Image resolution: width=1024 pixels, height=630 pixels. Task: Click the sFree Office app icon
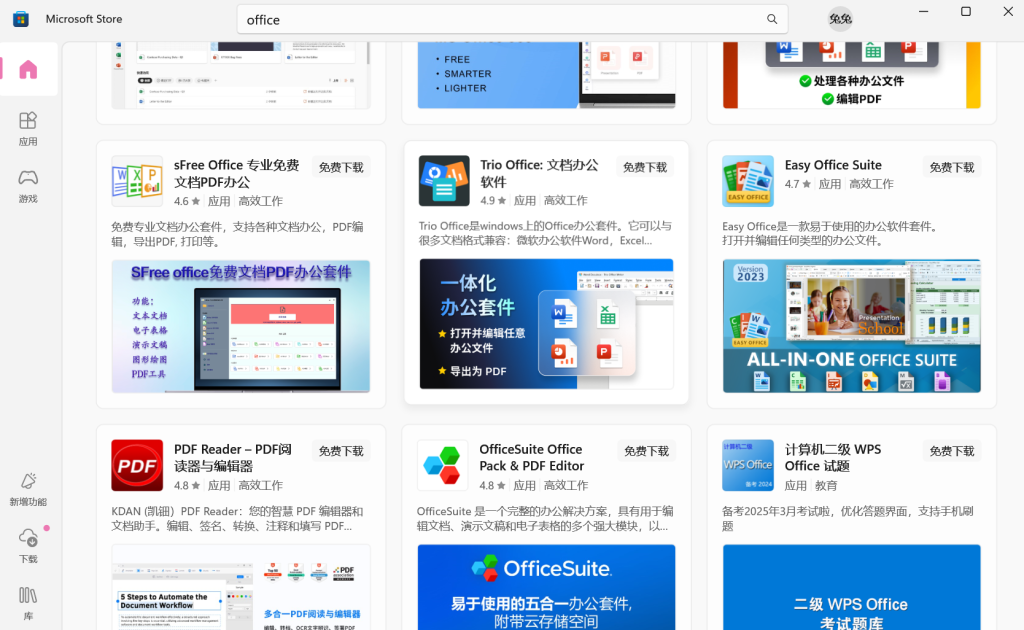(x=137, y=181)
